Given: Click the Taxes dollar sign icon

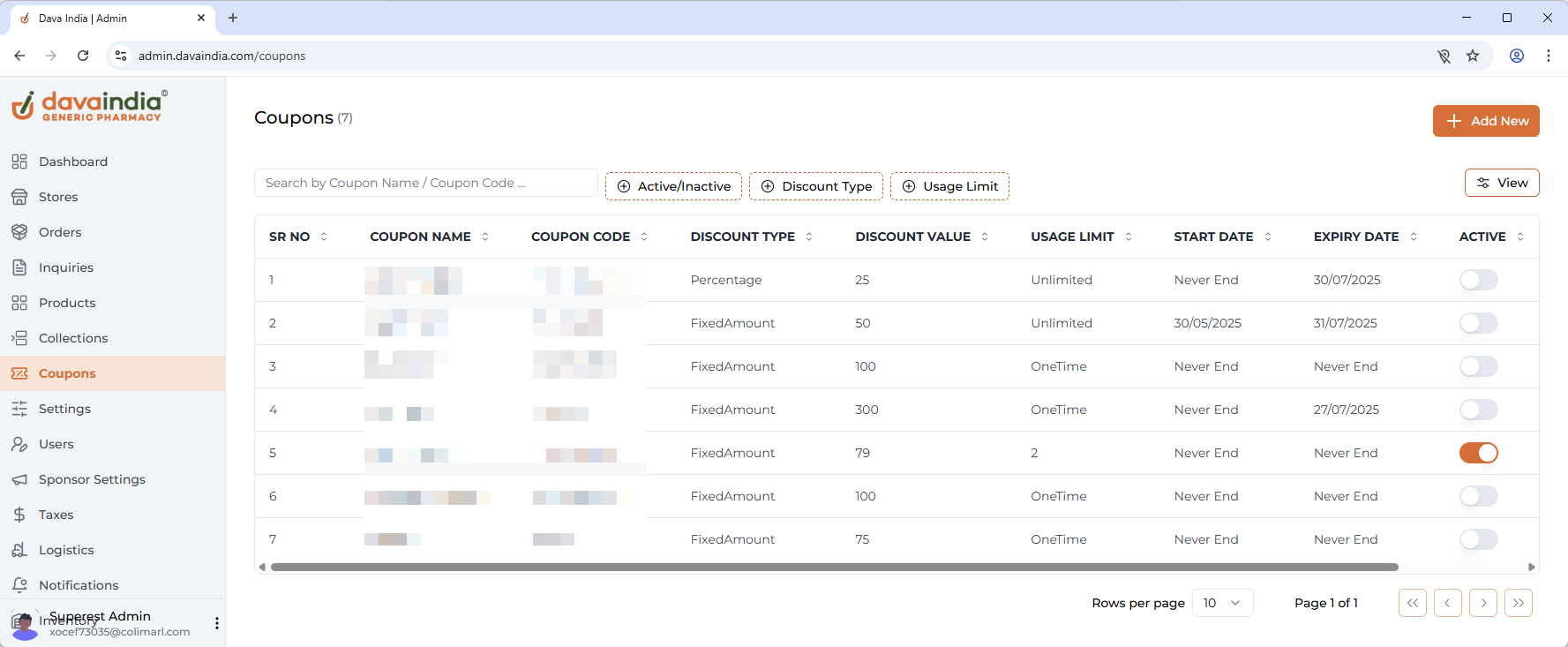Looking at the screenshot, I should (19, 515).
